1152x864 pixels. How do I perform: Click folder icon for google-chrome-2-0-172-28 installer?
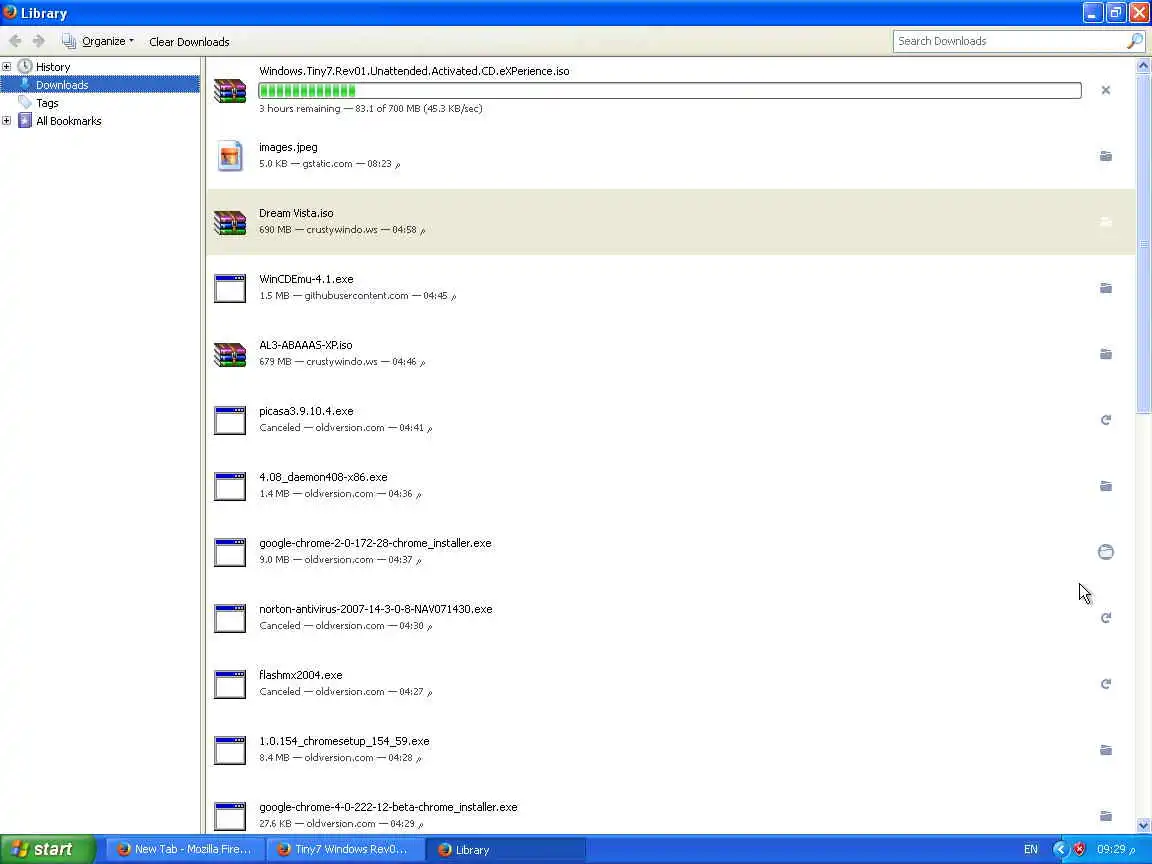[x=1105, y=552]
